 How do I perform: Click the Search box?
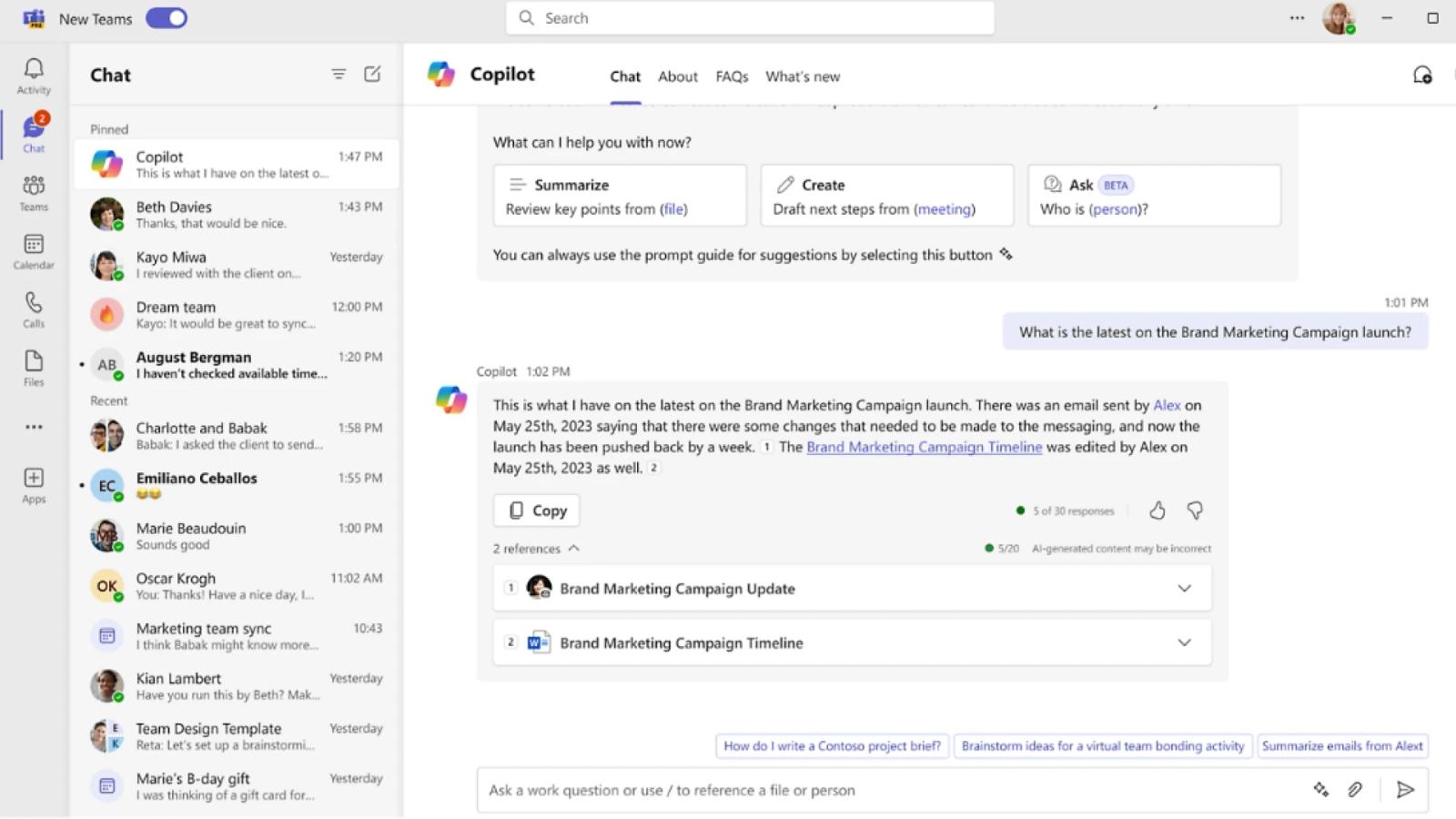pos(750,18)
